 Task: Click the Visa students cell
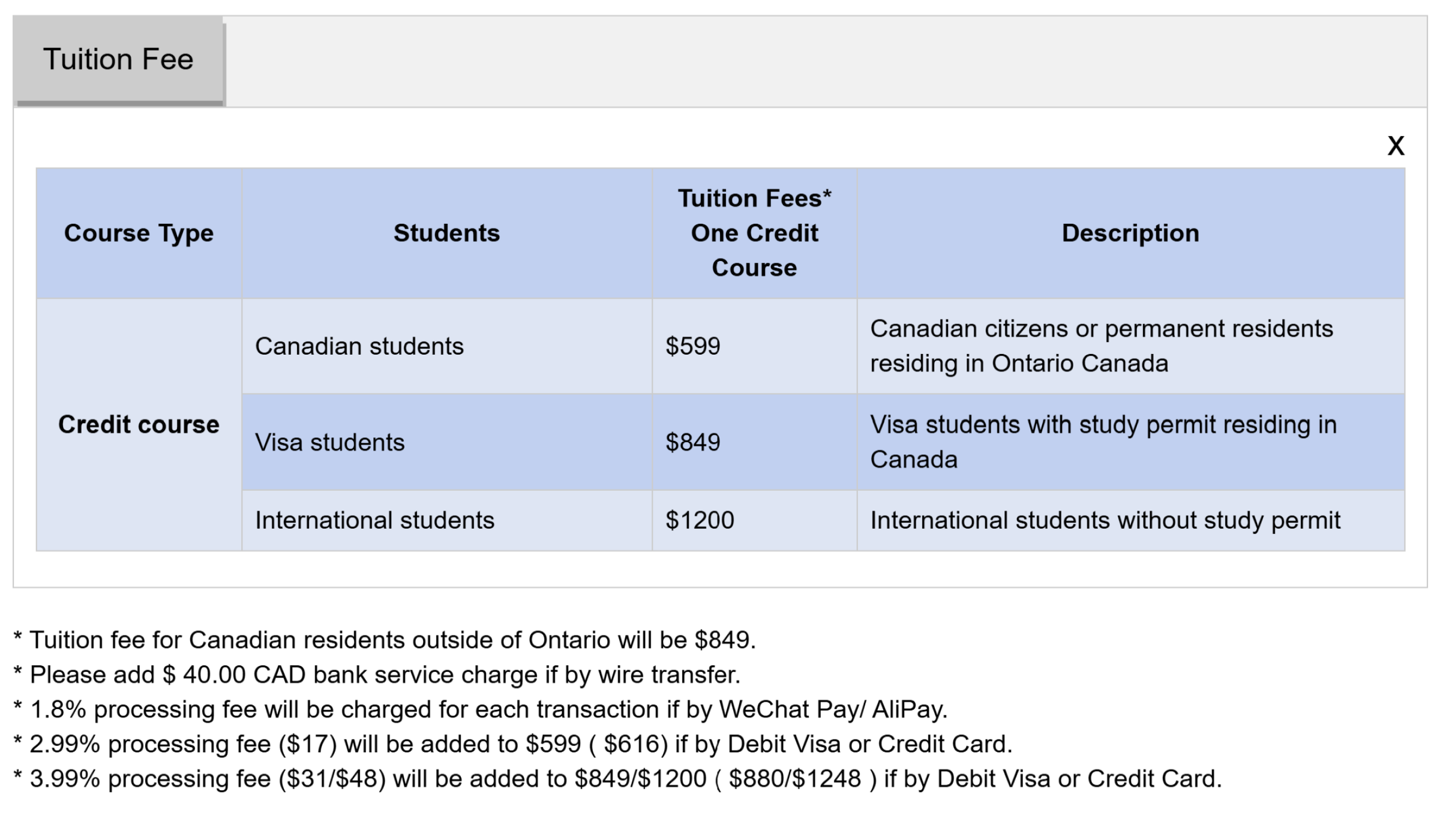pyautogui.click(x=330, y=443)
